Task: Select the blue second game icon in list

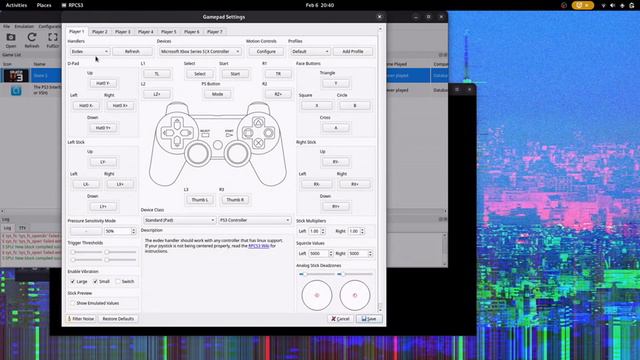Action: pyautogui.click(x=16, y=90)
